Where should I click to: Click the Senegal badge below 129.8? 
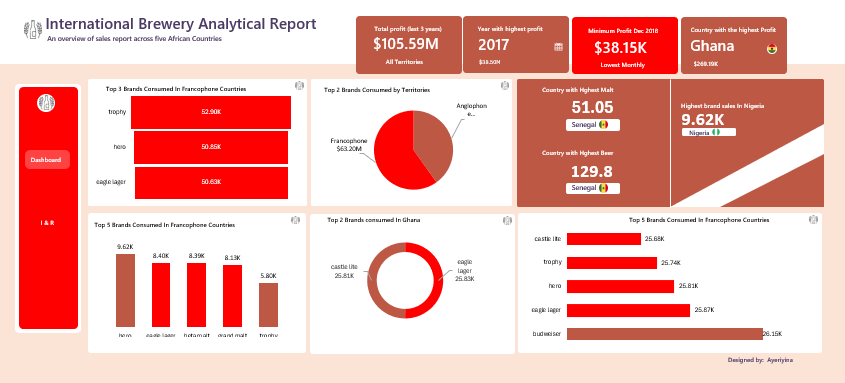point(593,188)
